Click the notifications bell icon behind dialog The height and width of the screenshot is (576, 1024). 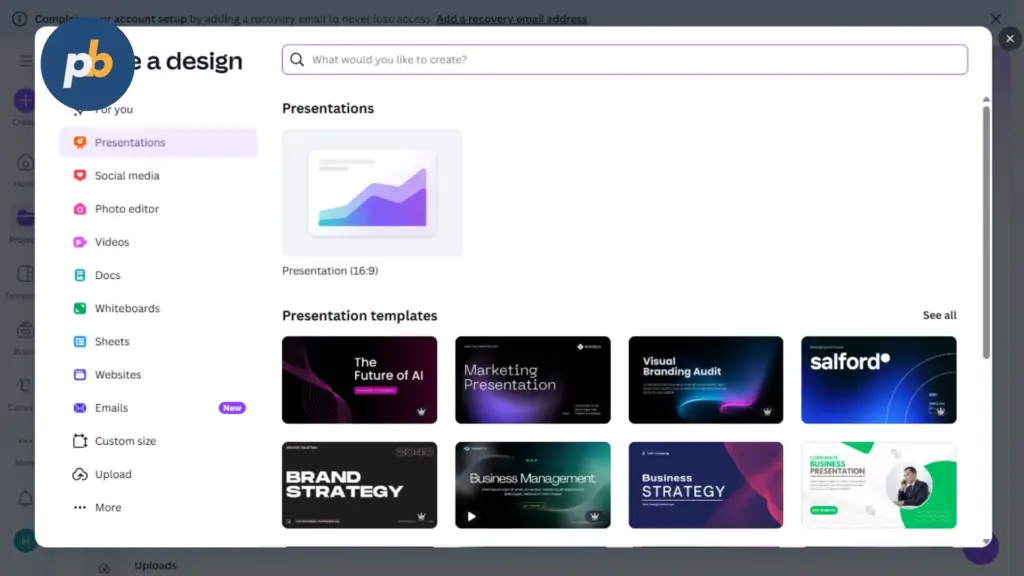click(x=25, y=499)
